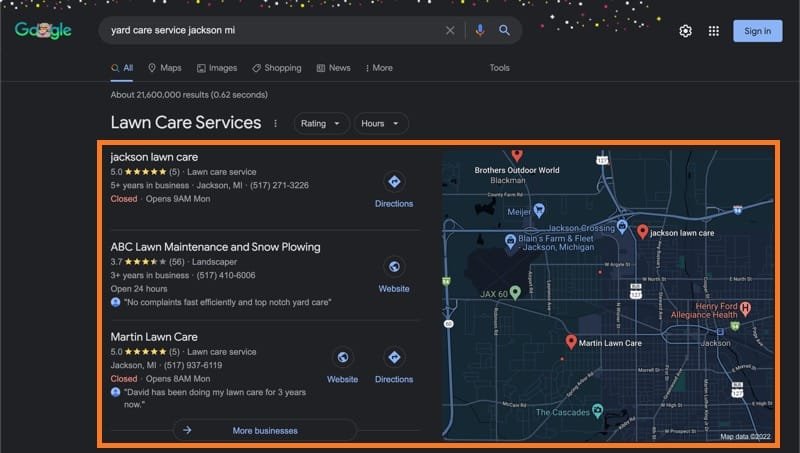Switch to the Shopping tab
This screenshot has width=800, height=453.
tap(277, 68)
